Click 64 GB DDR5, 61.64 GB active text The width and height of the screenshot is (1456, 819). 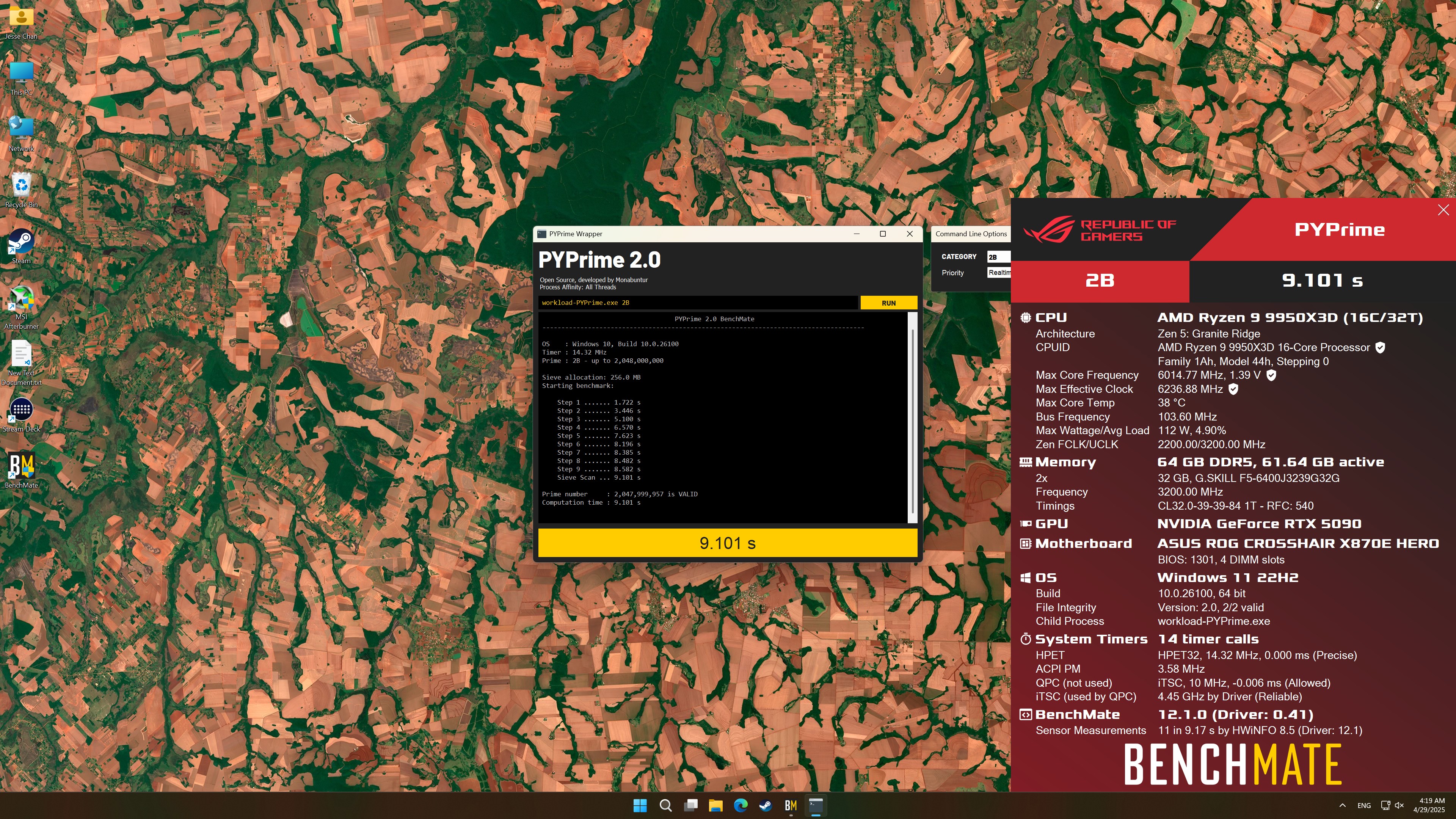1271,462
